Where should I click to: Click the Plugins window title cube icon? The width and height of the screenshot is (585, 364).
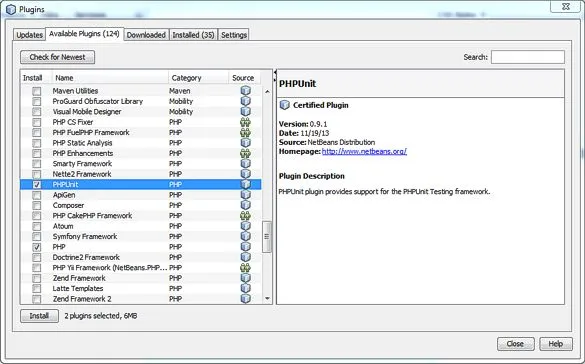11,10
